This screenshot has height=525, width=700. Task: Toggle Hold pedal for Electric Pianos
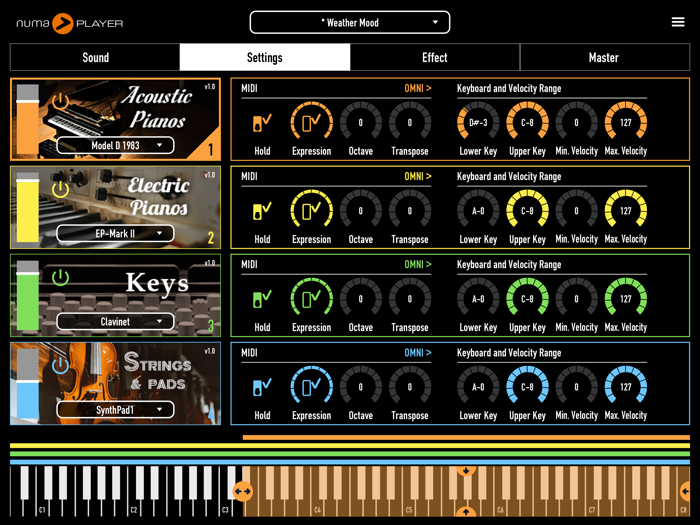[x=262, y=211]
